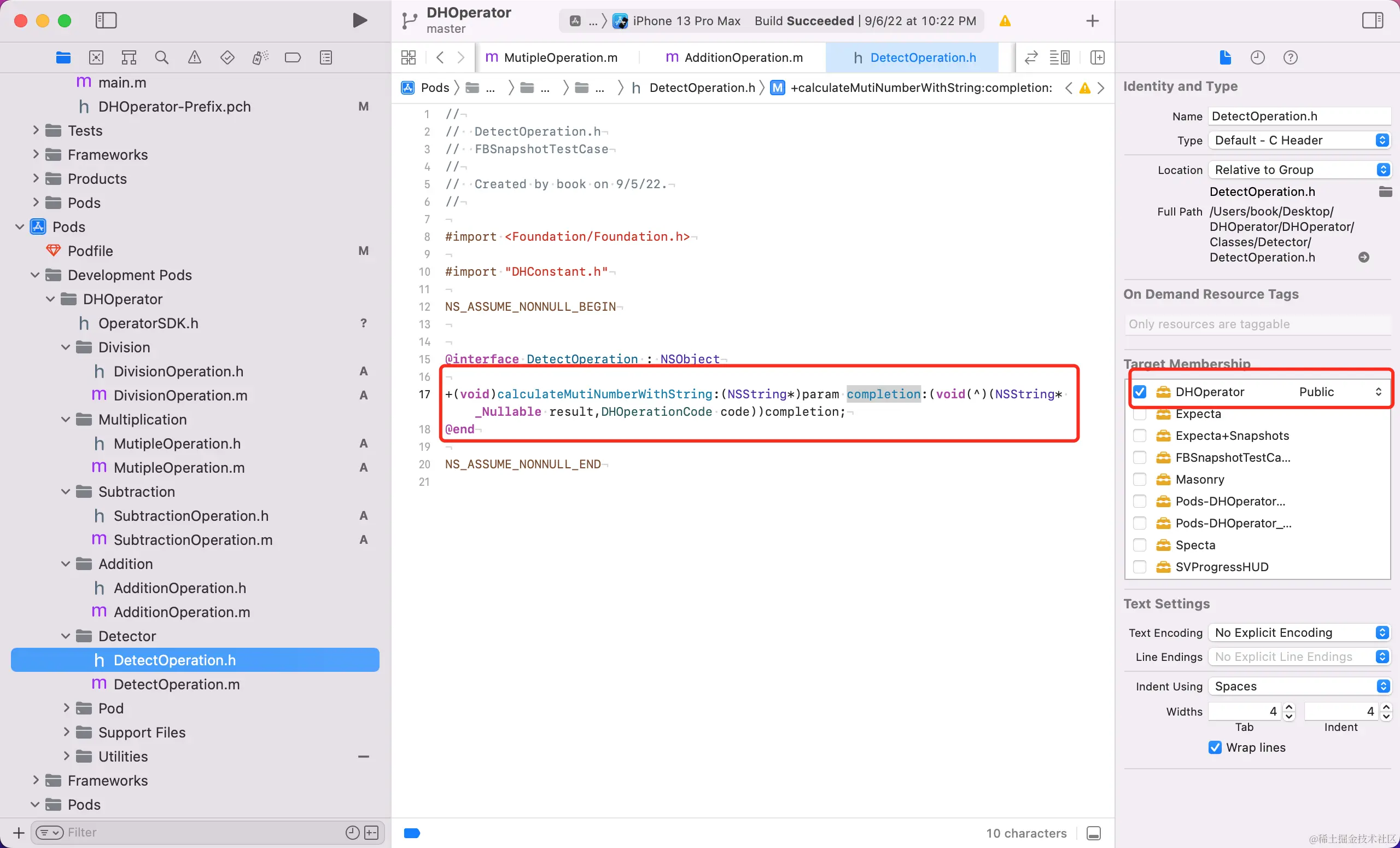Show the History inspector clock icon
Viewport: 1400px width, 848px height.
click(x=1257, y=57)
